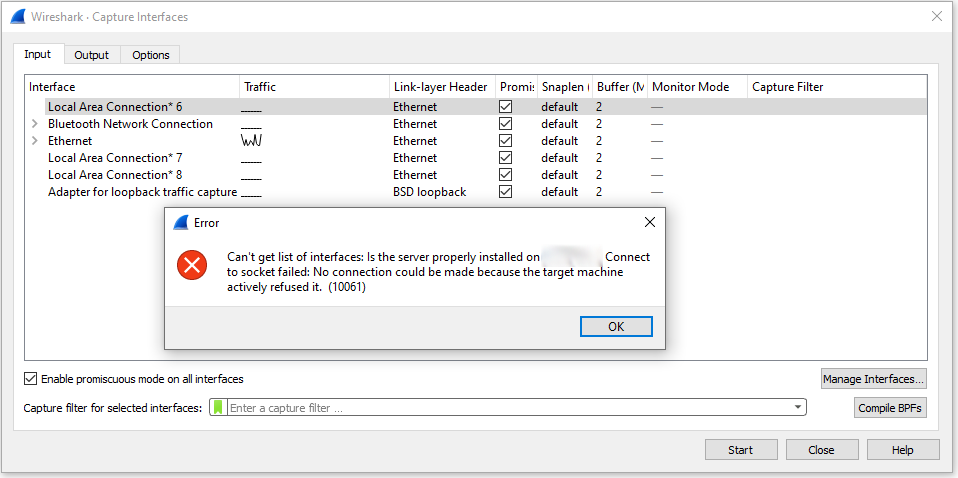Expand the Ethernet interface row
This screenshot has width=958, height=478.
coord(35,141)
